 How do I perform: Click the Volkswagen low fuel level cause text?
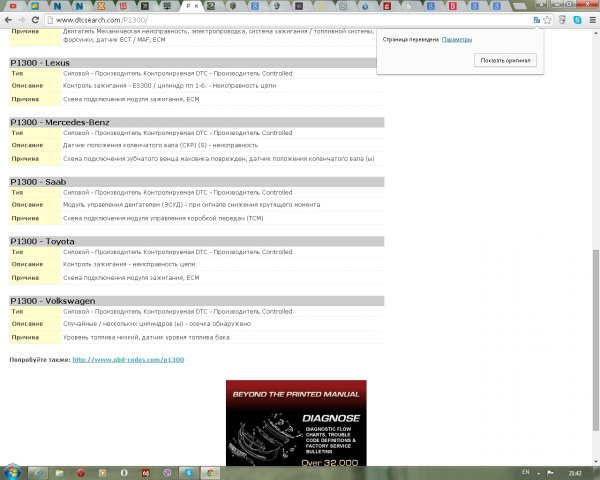pyautogui.click(x=146, y=338)
